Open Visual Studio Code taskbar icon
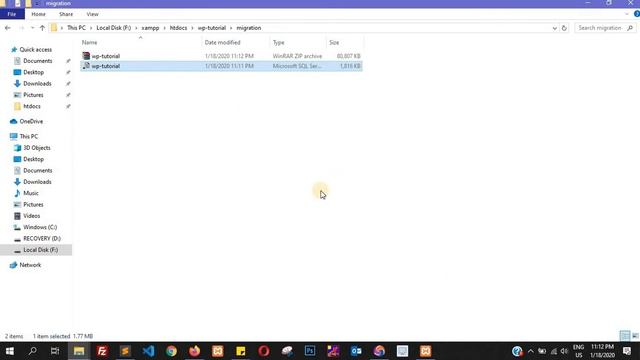Image resolution: width=640 pixels, height=360 pixels. [148, 351]
